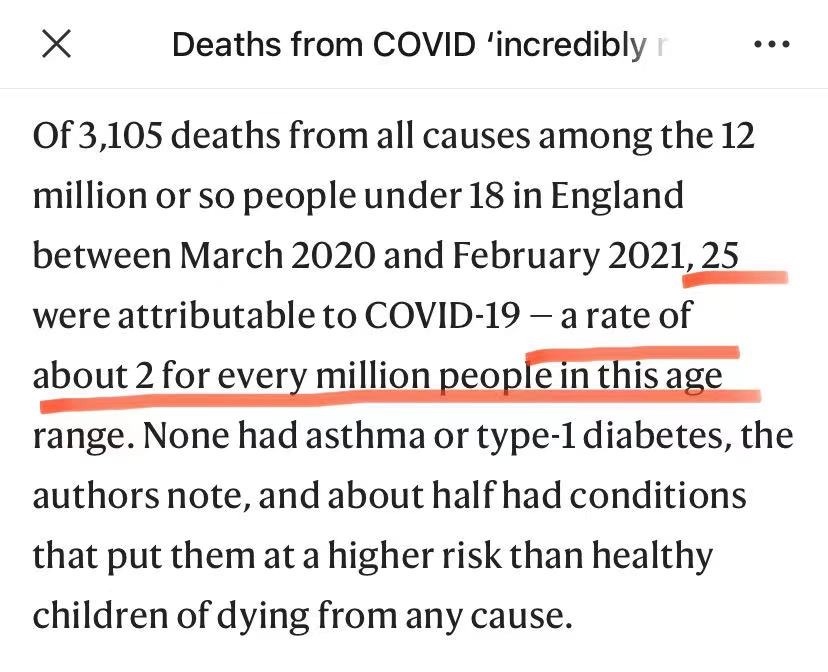Click the word 'asthma' in the paragraph
Screen dimensions: 828x672
[x=365, y=436]
